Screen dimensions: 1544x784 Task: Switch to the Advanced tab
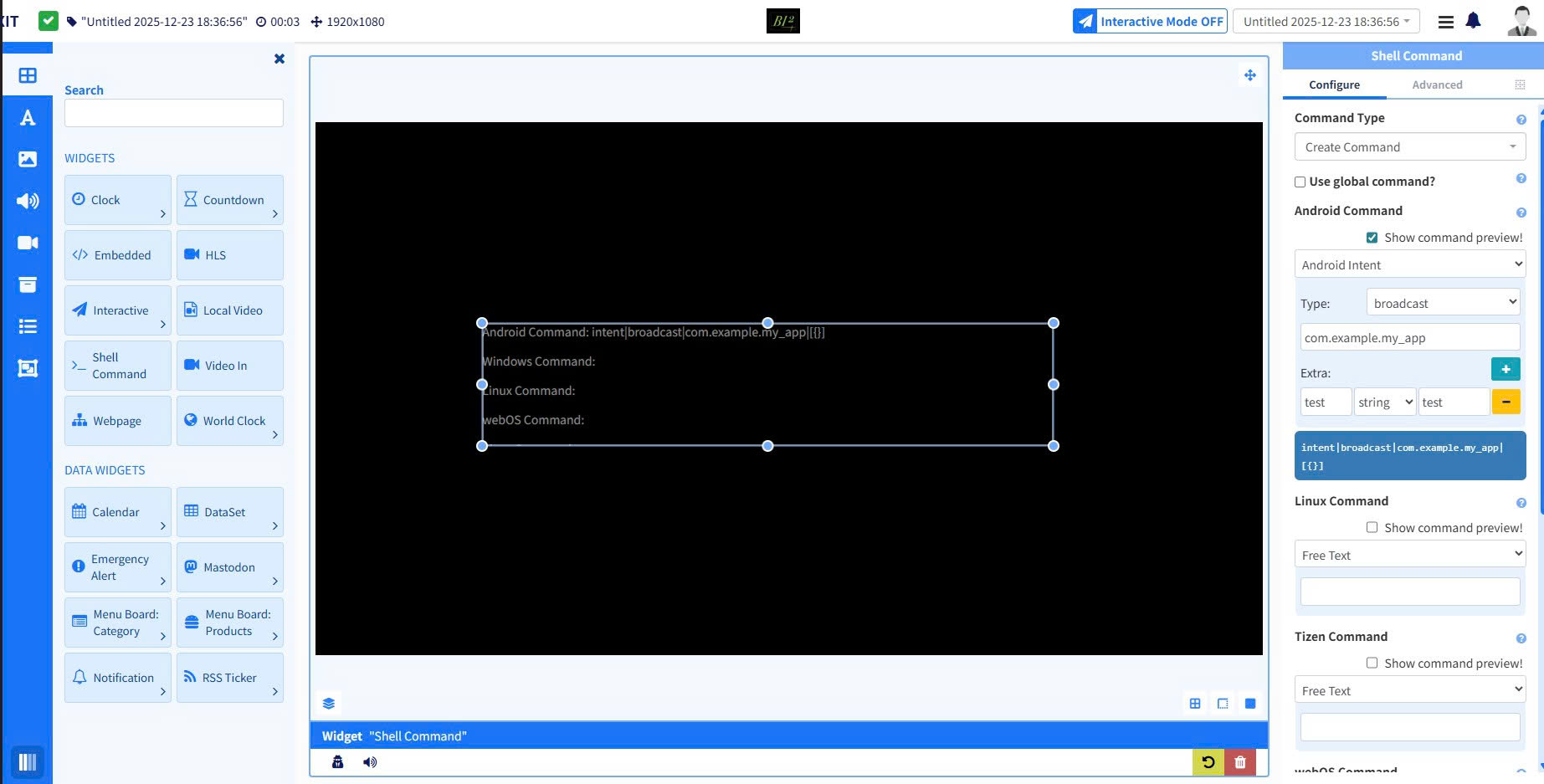tap(1437, 85)
